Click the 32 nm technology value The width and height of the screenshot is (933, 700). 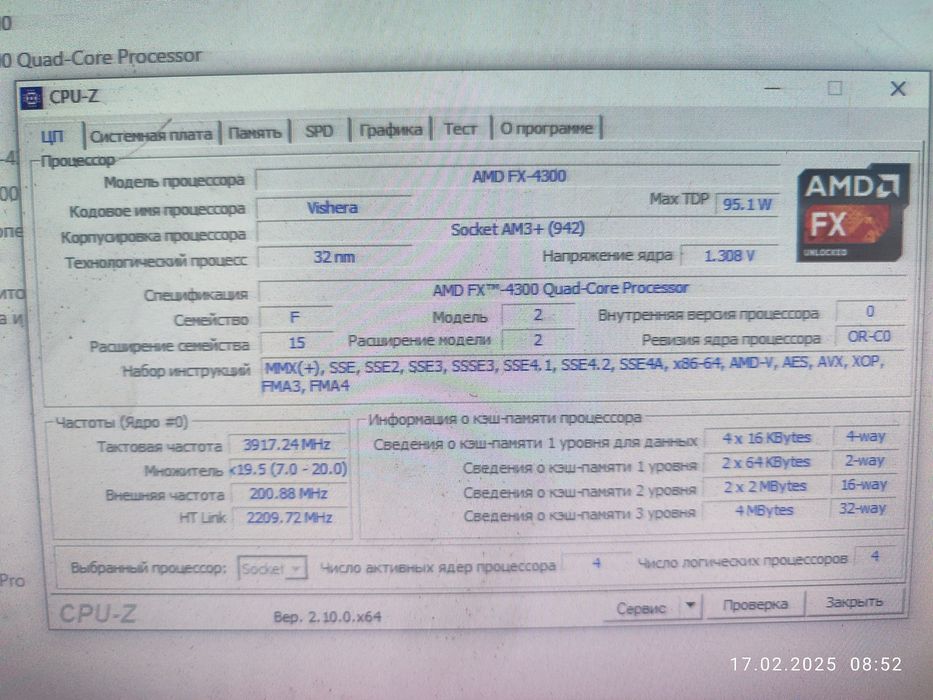(x=334, y=257)
